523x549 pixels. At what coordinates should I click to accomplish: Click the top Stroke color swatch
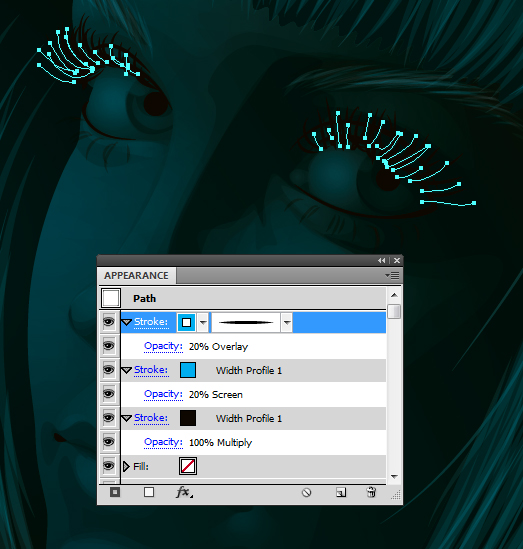[186, 322]
